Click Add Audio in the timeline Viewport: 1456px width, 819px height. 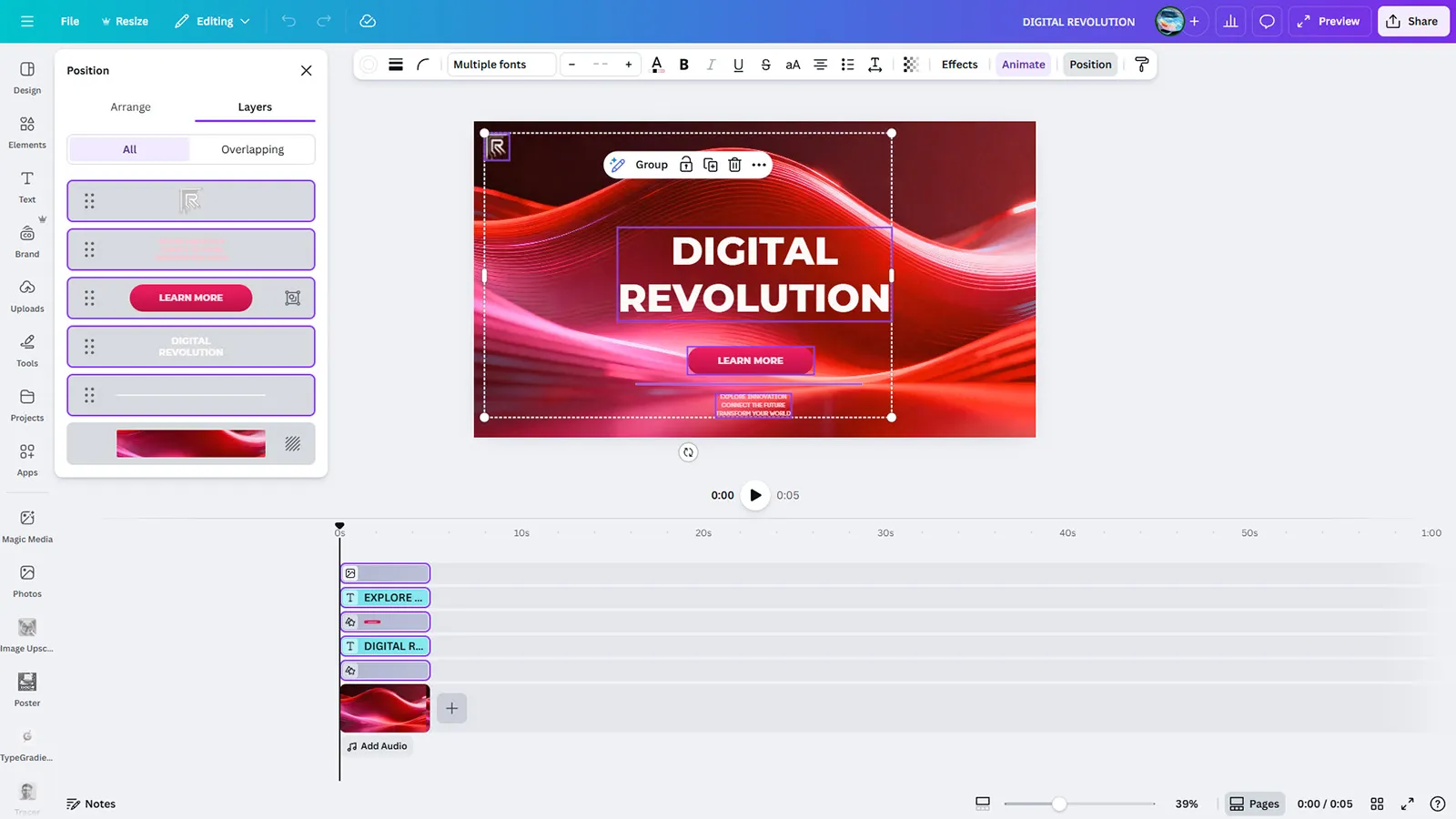pyautogui.click(x=377, y=746)
